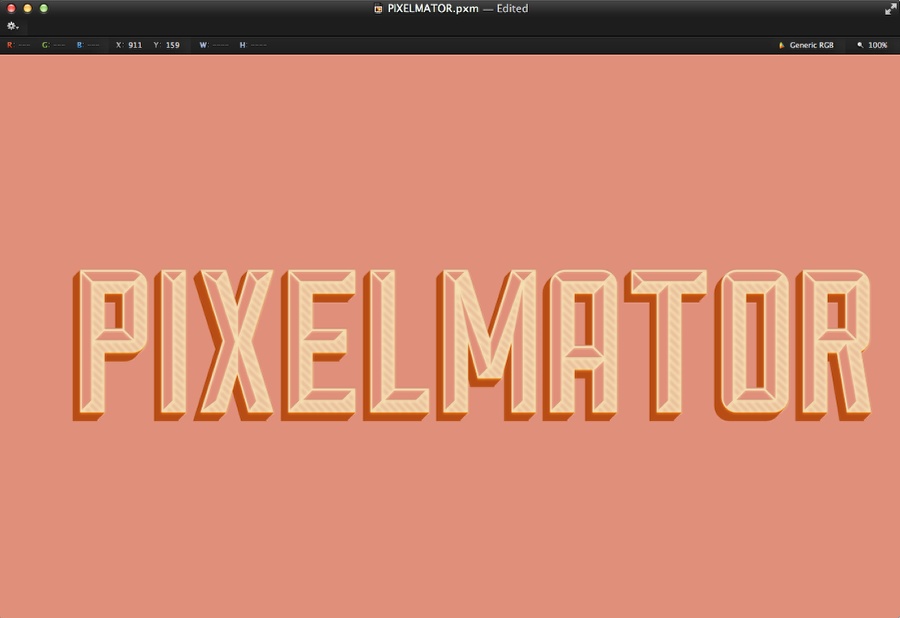This screenshot has width=900, height=618.
Task: Click the G color readout
Action: tap(53, 45)
